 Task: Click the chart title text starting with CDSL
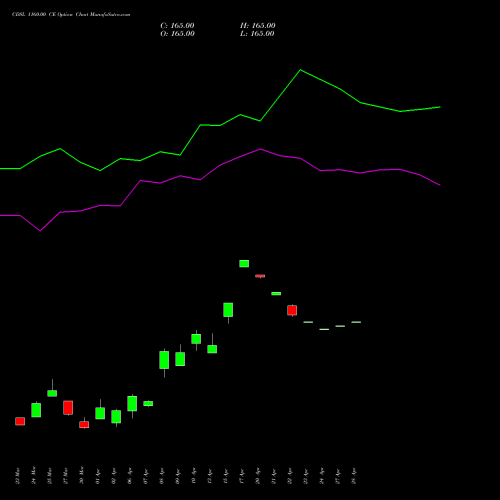[71, 15]
